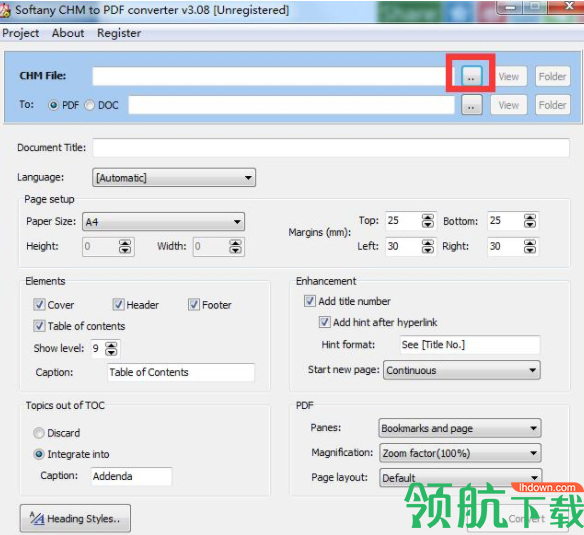Screen dimensions: 584x535
Task: Click the output file path input field
Action: [291, 105]
